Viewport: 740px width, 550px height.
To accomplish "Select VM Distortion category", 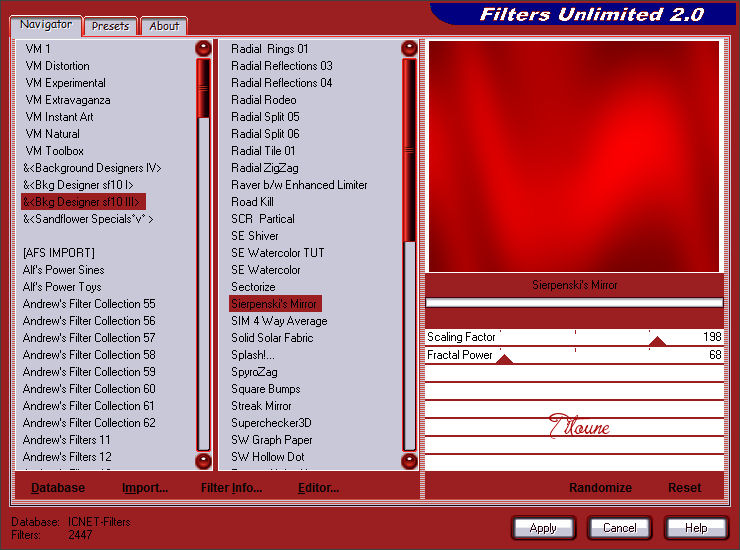I will coord(57,66).
